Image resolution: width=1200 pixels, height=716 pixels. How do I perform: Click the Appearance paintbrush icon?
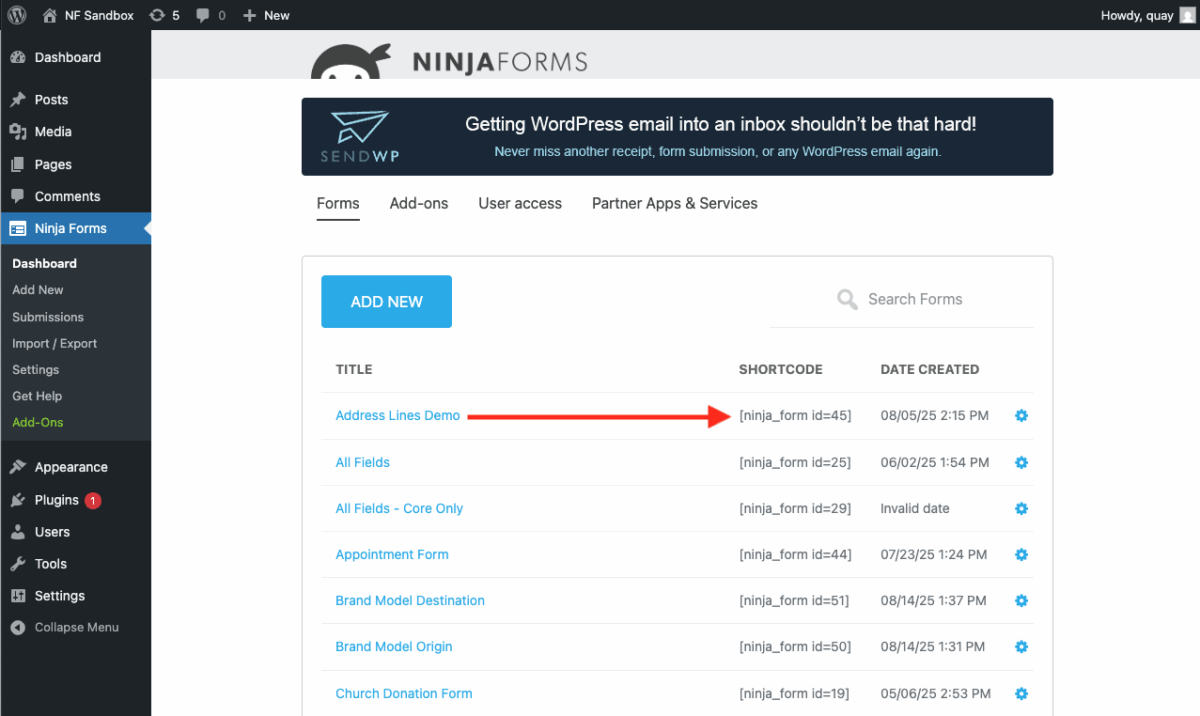point(18,467)
